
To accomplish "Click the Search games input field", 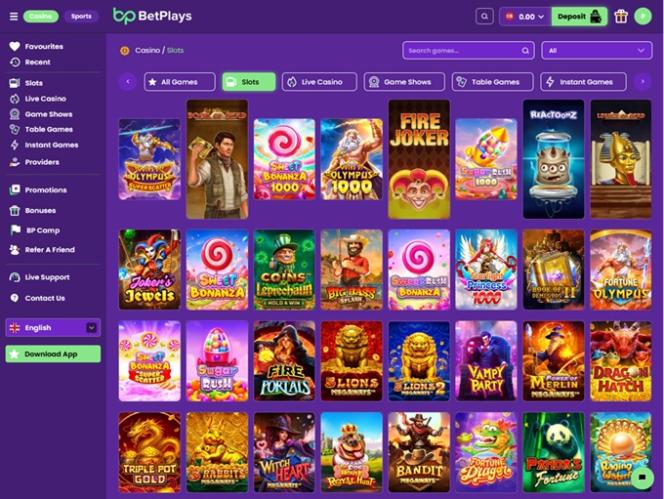I will pos(468,50).
